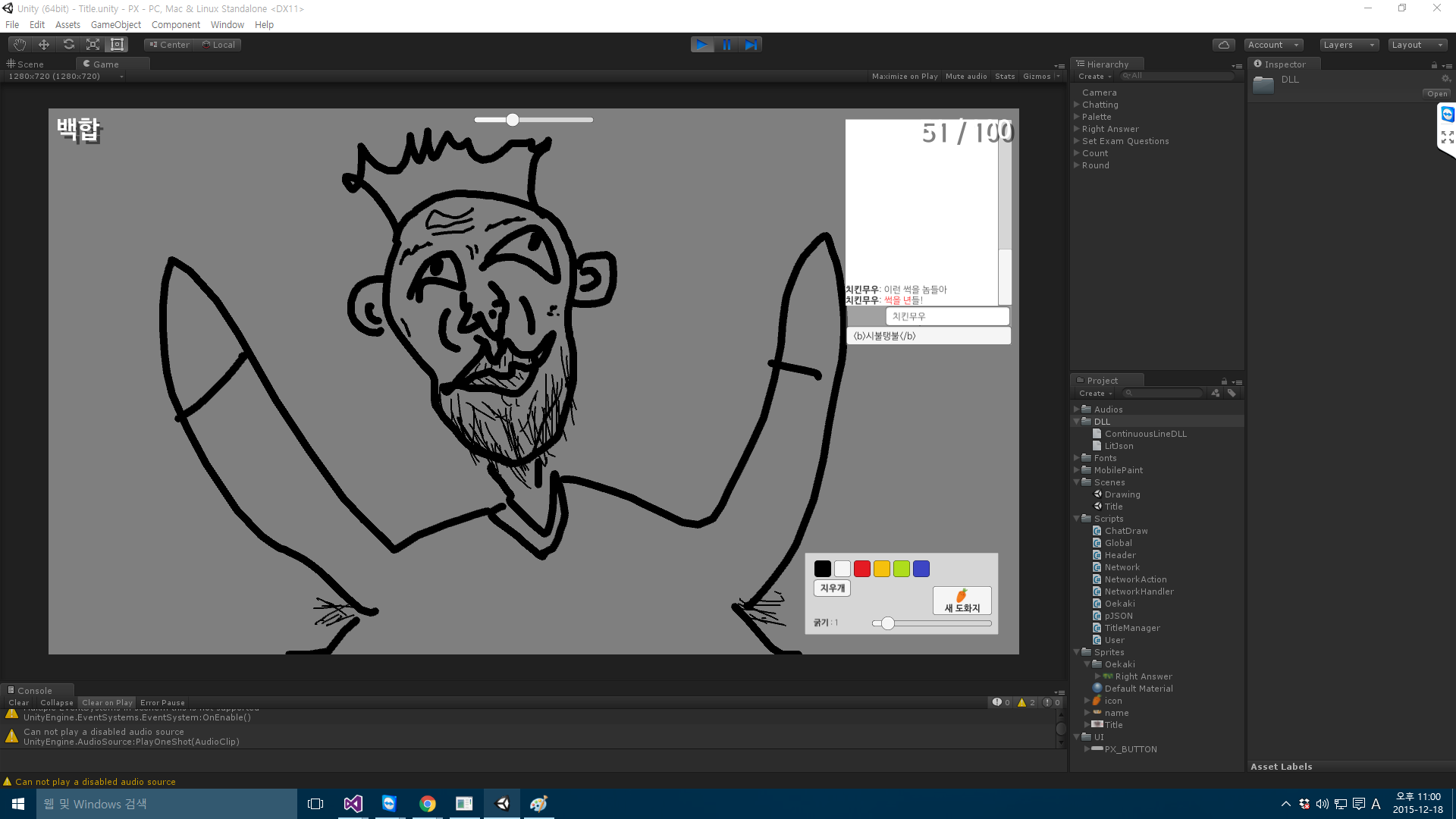Select the Move tool
The height and width of the screenshot is (819, 1456).
[44, 45]
